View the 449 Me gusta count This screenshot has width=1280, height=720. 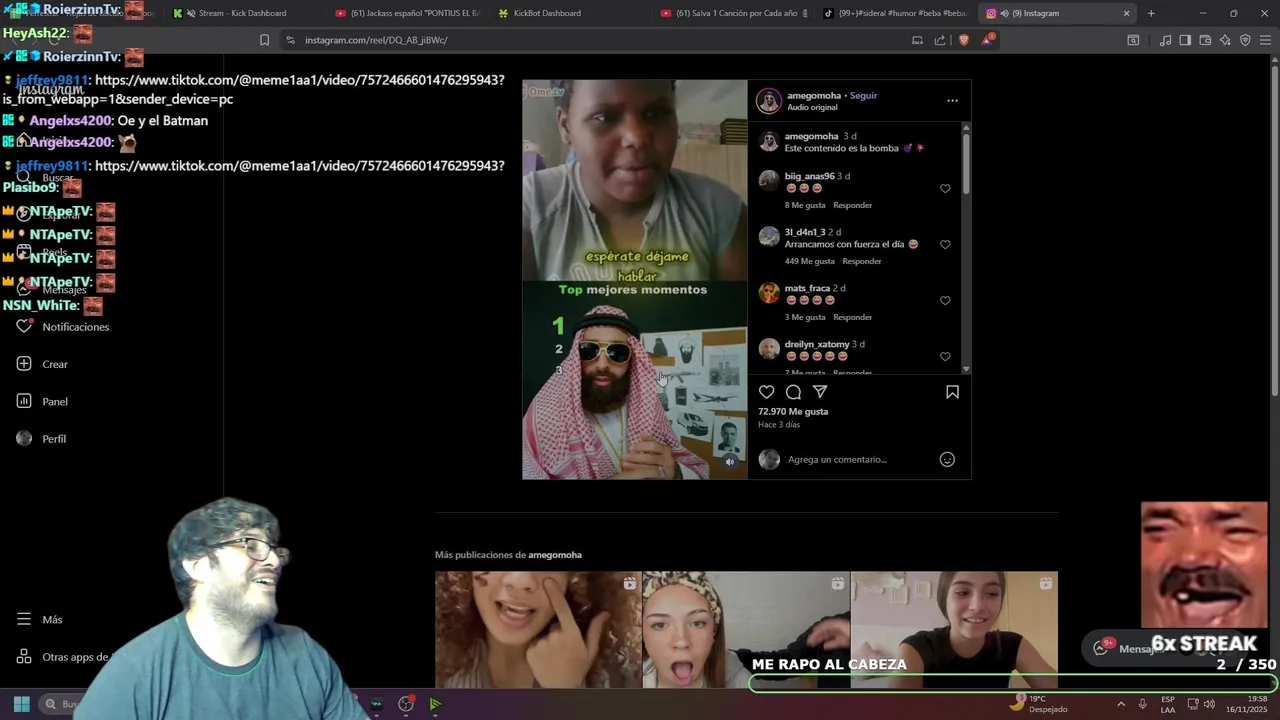(809, 261)
